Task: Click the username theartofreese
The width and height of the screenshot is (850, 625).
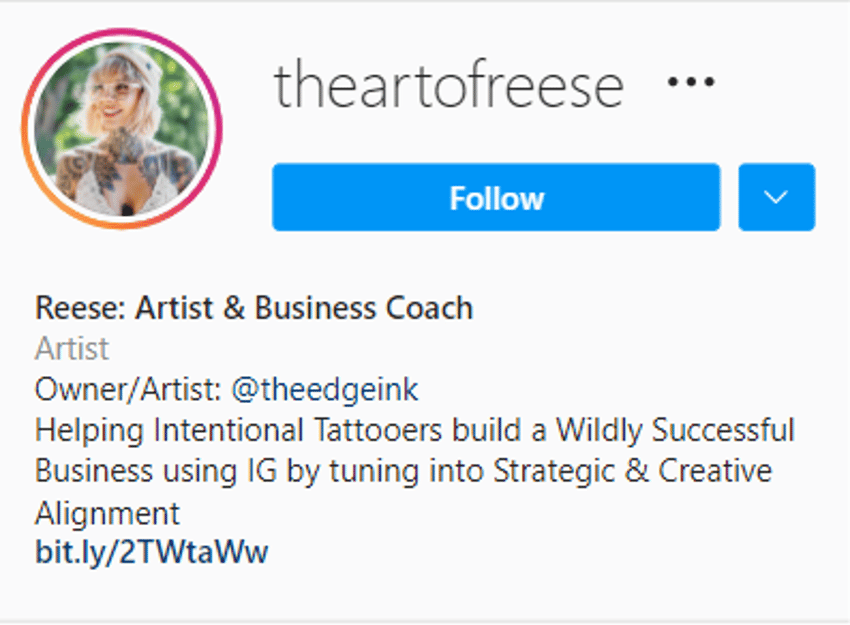Action: pos(447,84)
